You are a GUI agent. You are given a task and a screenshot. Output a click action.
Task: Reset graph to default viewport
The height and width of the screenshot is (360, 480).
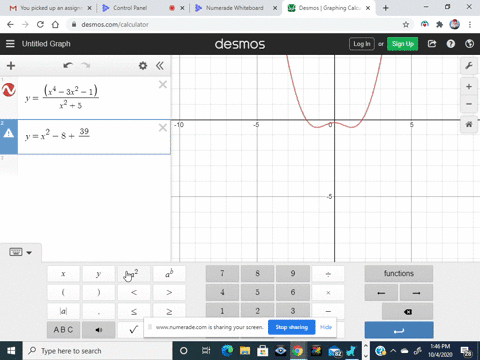click(x=469, y=124)
